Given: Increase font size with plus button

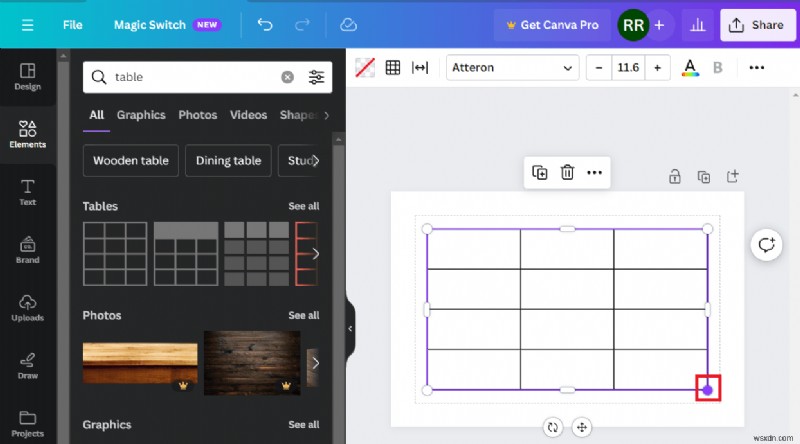Looking at the screenshot, I should (x=657, y=67).
